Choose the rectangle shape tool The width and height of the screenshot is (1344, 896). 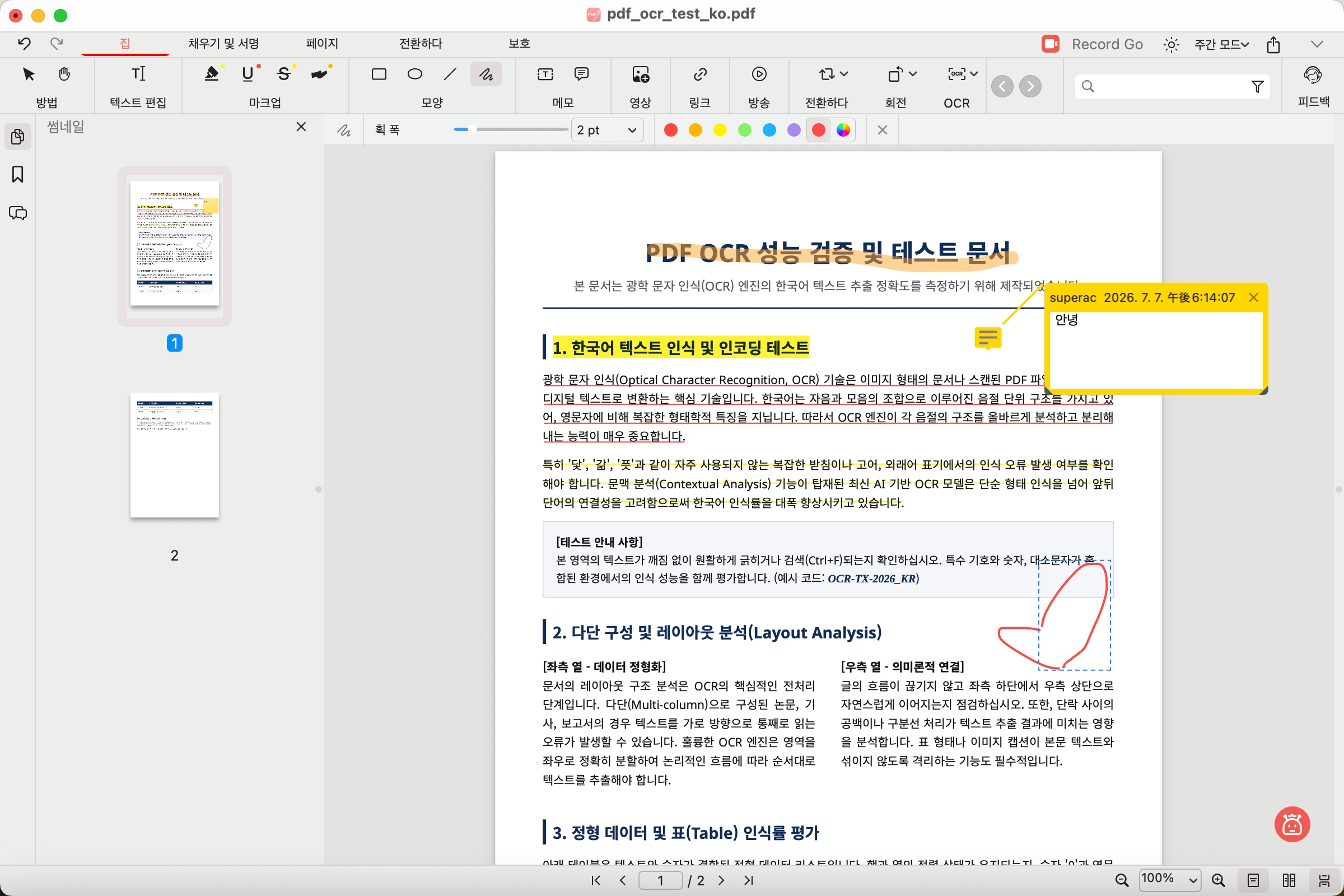tap(379, 74)
